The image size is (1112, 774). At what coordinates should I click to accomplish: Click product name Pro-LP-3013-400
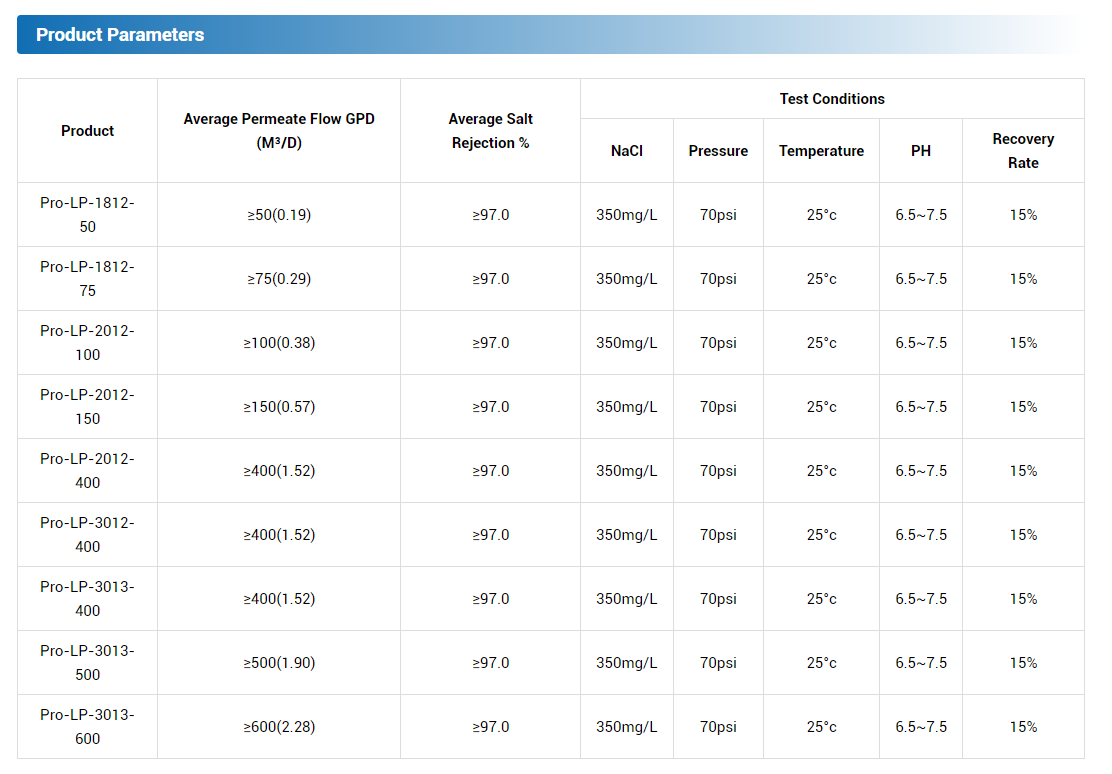pos(87,598)
